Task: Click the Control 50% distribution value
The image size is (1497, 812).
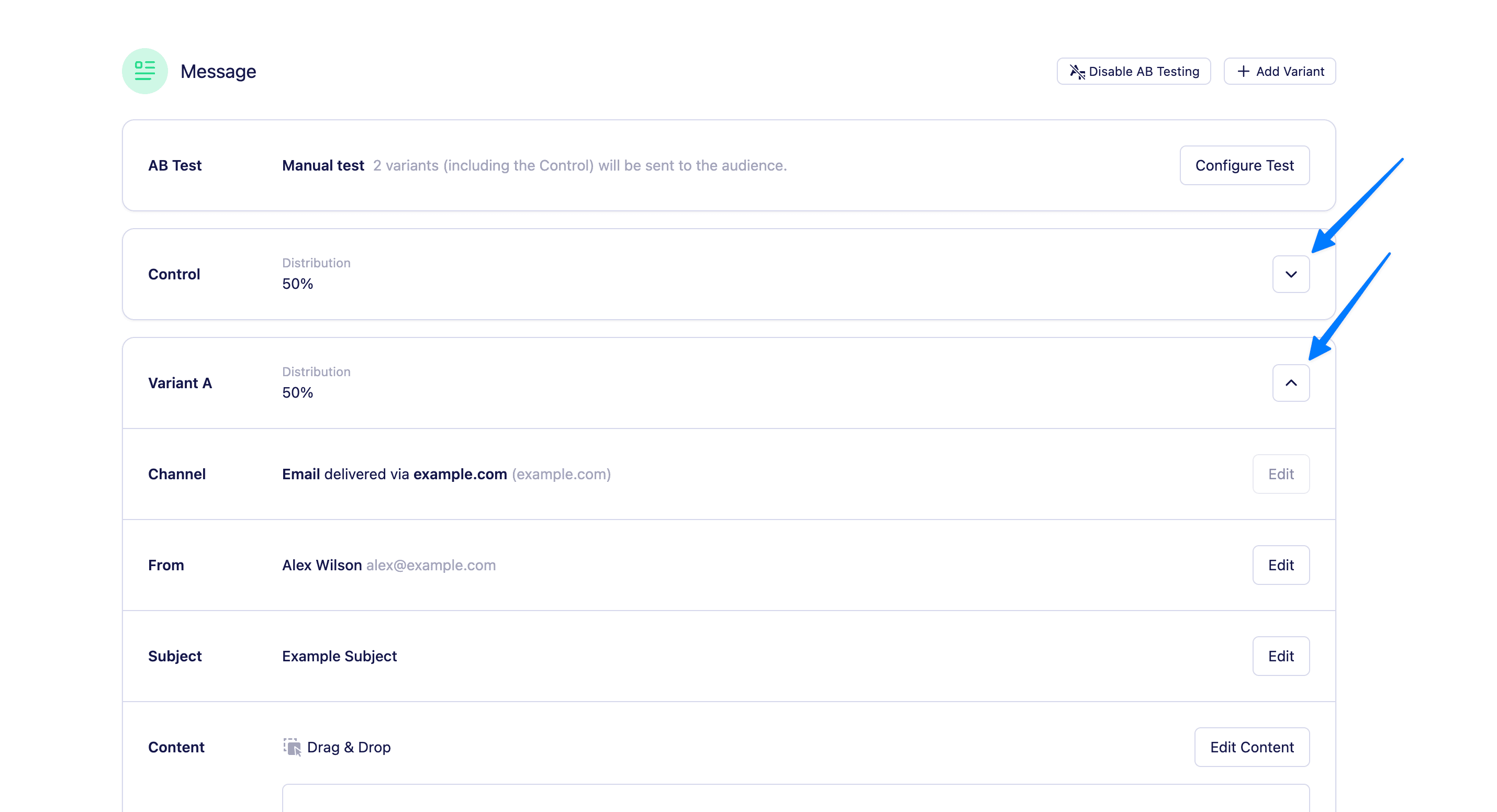Action: (297, 284)
